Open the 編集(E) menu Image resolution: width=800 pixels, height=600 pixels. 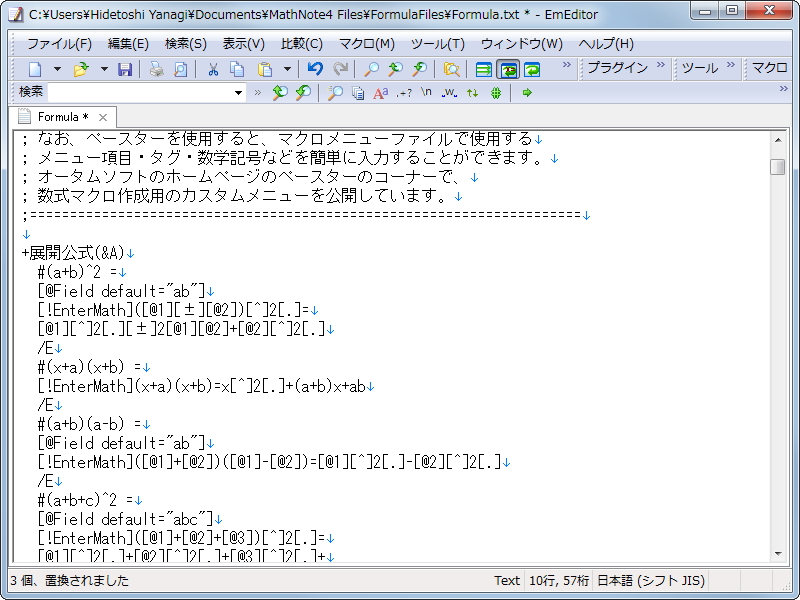pos(128,44)
